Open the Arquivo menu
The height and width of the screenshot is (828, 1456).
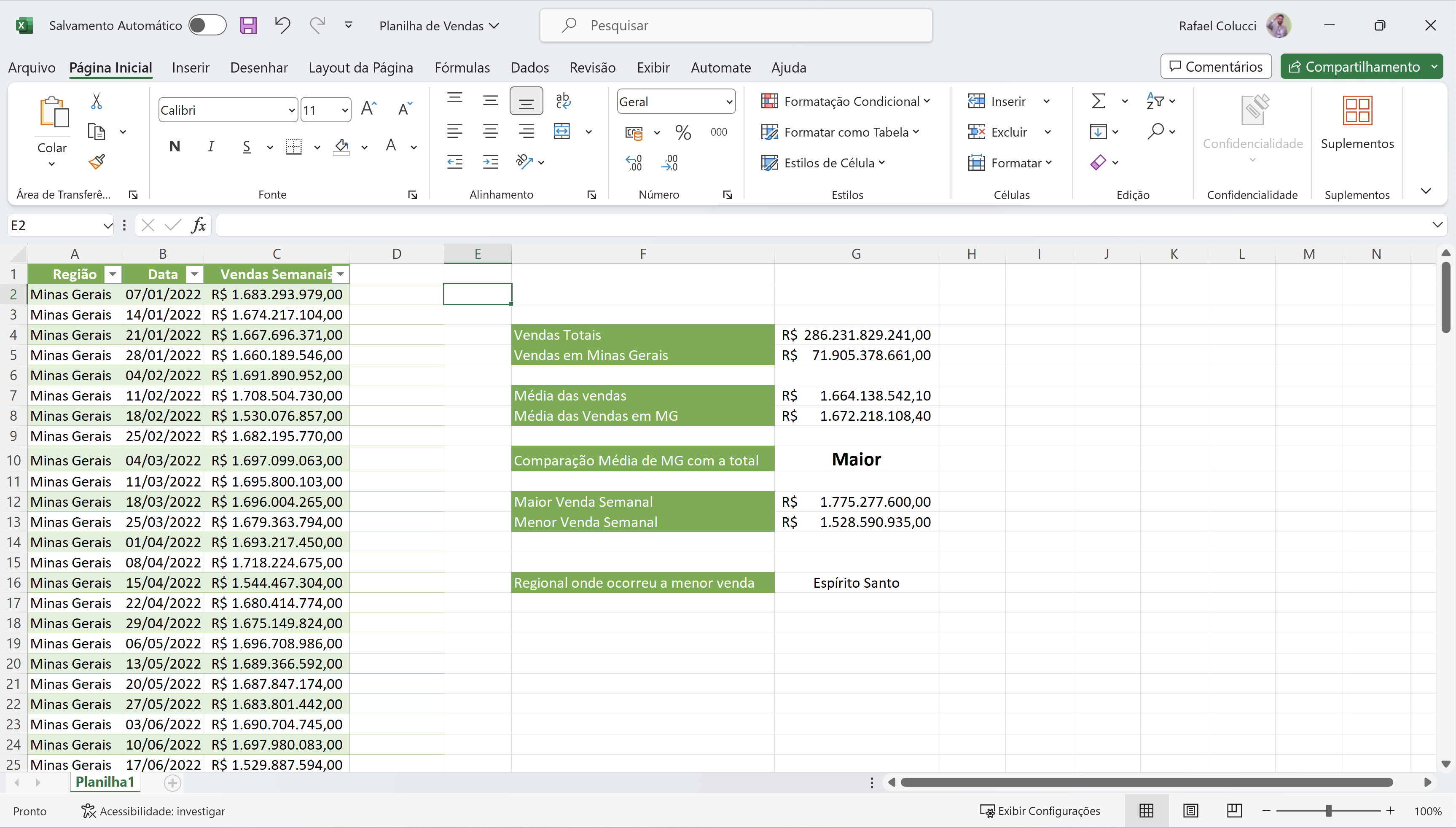coord(32,68)
